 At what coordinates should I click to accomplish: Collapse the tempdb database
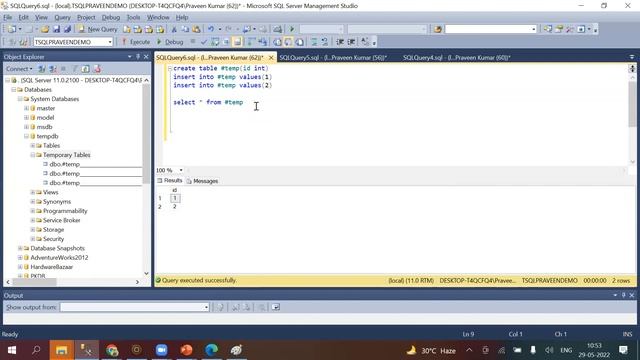(x=26, y=136)
